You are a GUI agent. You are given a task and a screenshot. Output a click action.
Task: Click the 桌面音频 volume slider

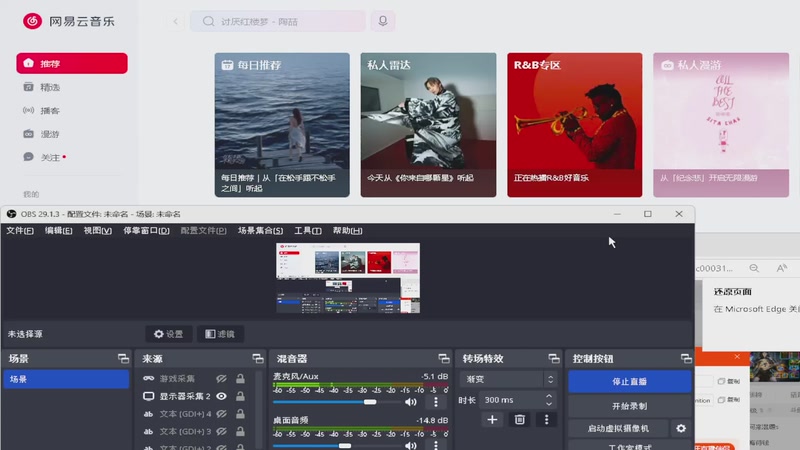pyautogui.click(x=337, y=445)
